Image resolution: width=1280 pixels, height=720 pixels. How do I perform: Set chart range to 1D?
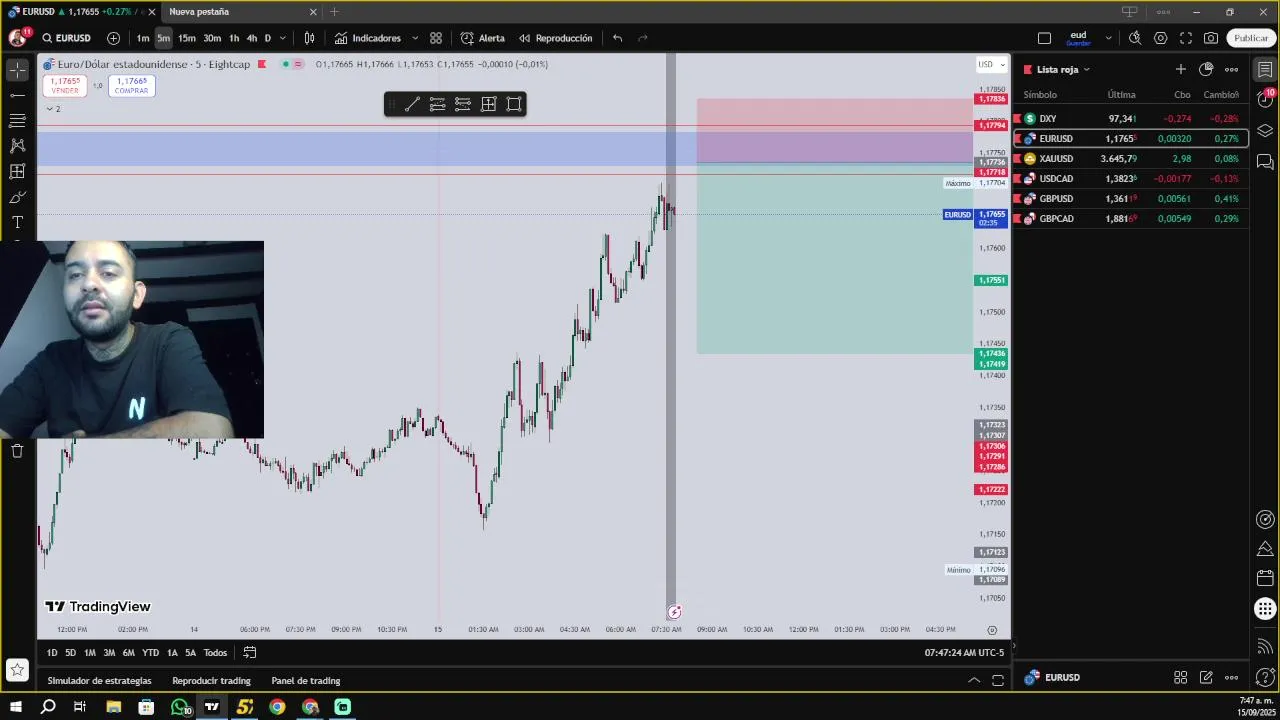[x=52, y=652]
